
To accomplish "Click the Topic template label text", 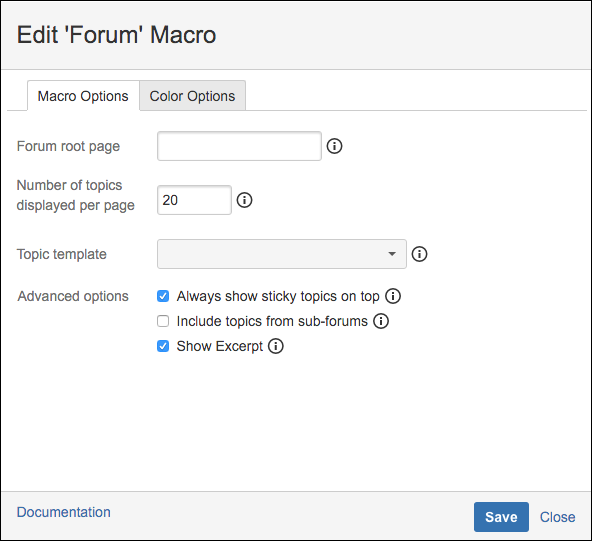I will [62, 254].
